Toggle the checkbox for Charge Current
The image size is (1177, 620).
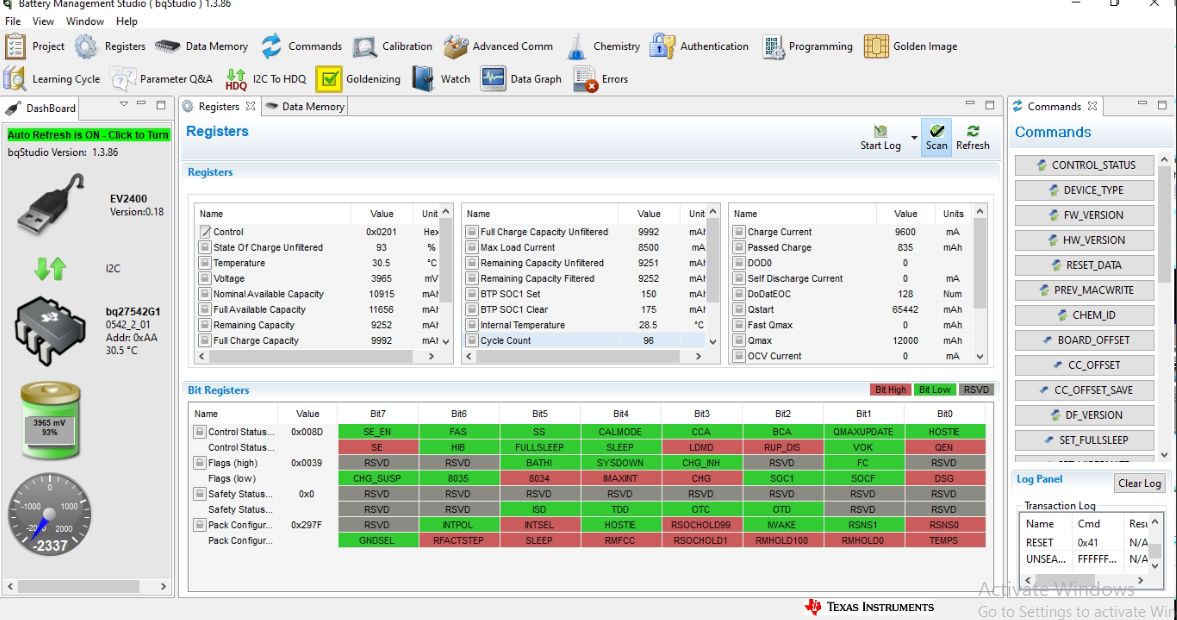(x=739, y=232)
